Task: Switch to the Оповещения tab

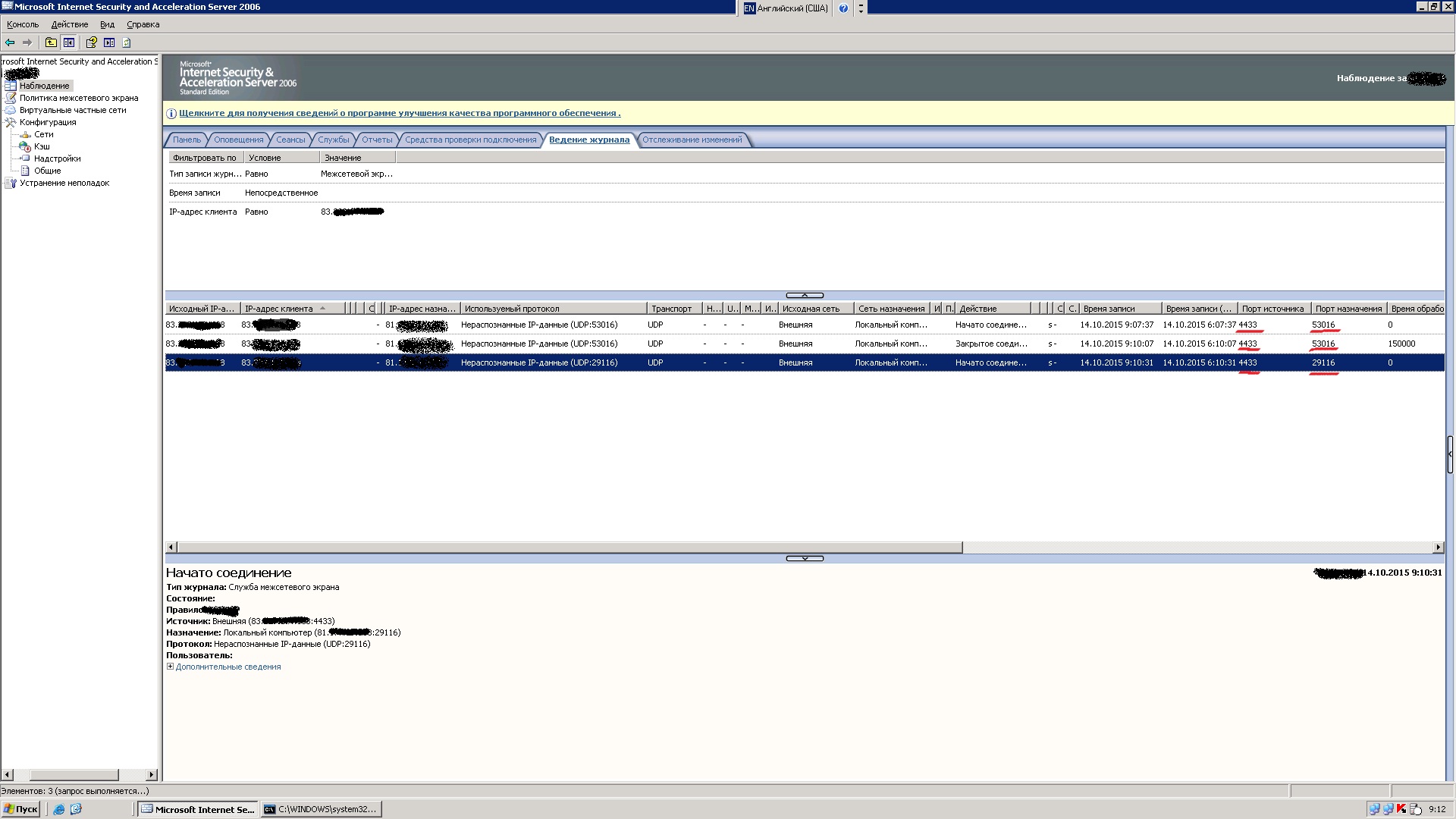Action: pos(238,140)
